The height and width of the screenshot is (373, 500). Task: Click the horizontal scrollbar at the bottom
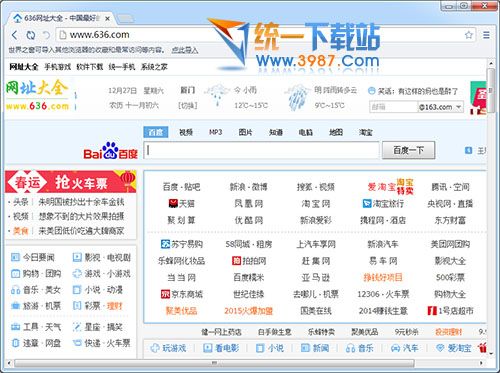point(214,363)
